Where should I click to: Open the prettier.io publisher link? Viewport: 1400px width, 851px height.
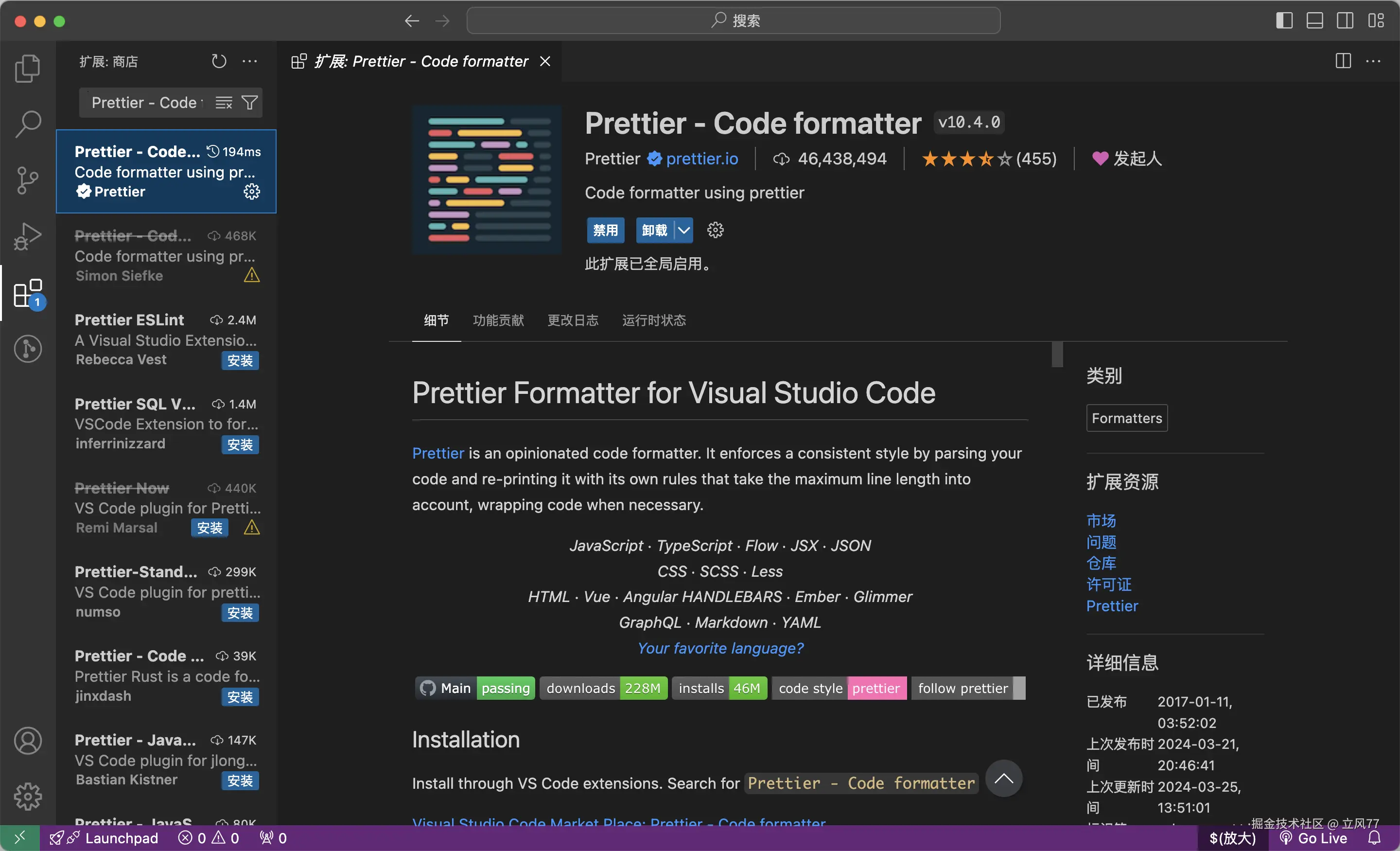702,159
